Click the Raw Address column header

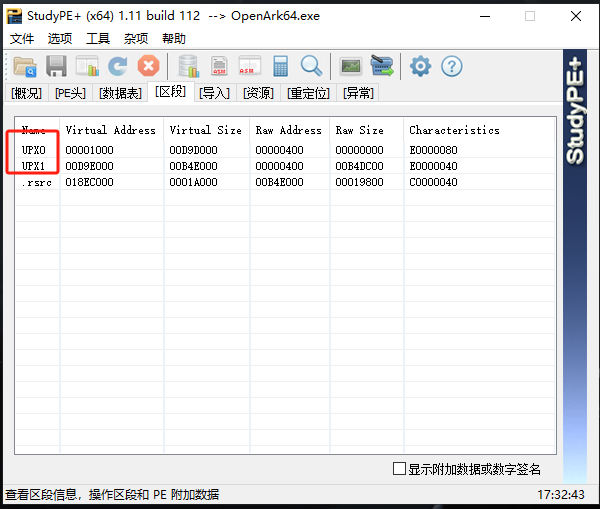coord(289,130)
